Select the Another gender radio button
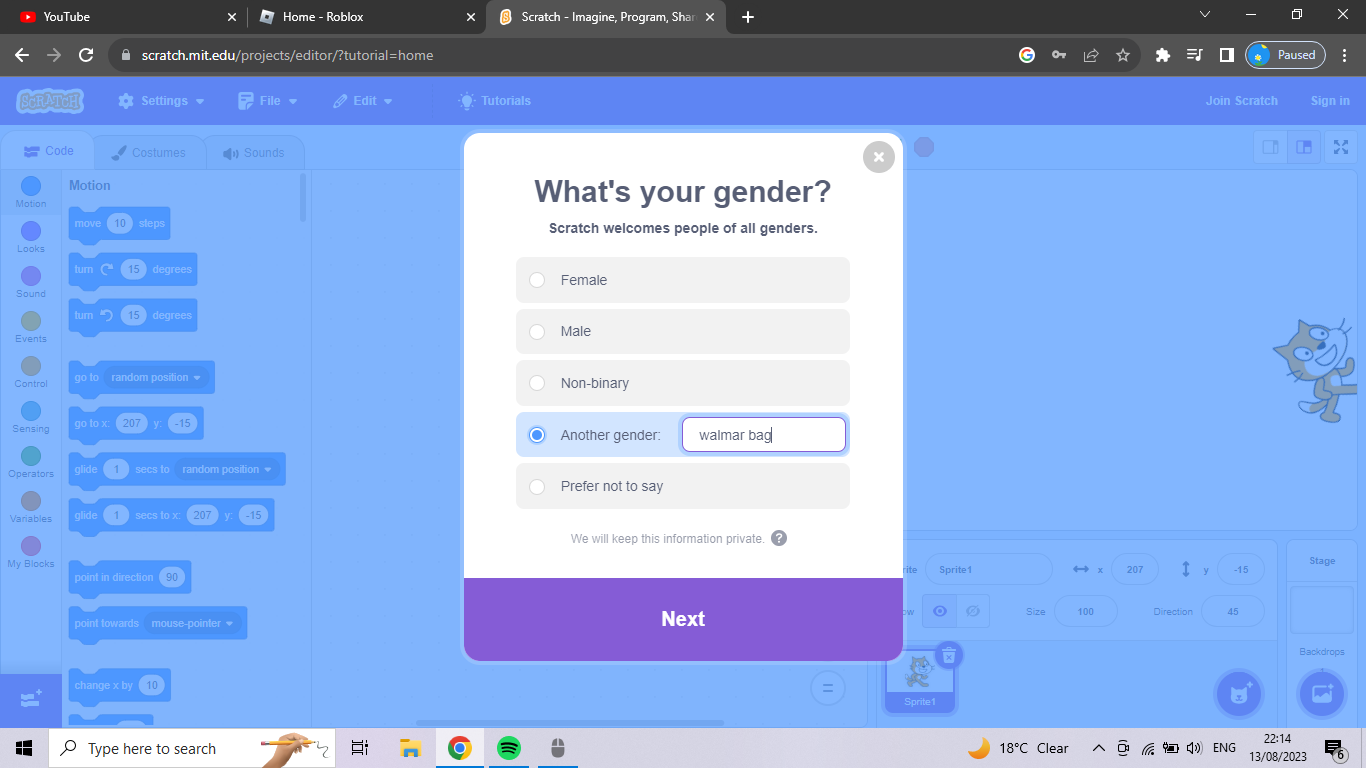Image resolution: width=1366 pixels, height=768 pixels. (x=537, y=435)
